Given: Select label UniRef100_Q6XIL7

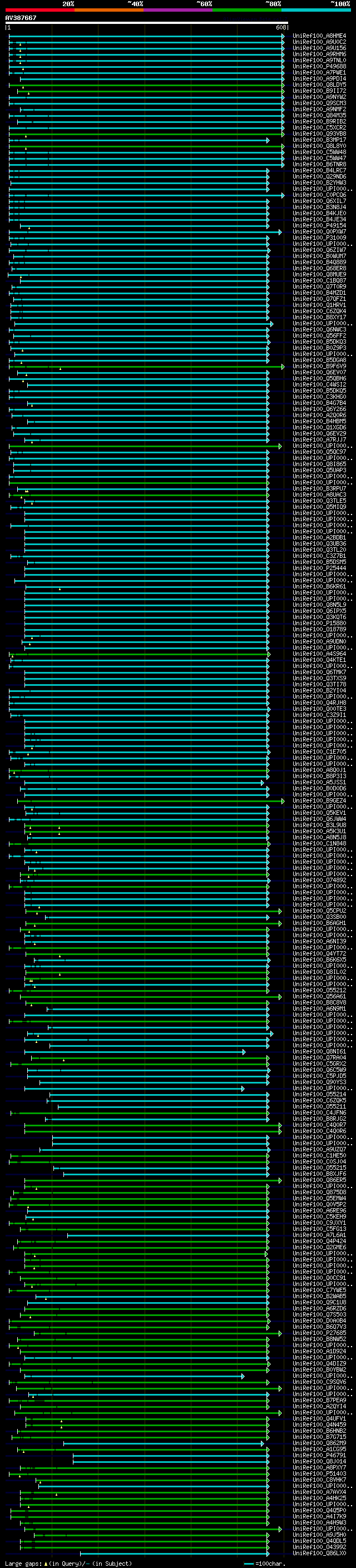Looking at the screenshot, I should tap(319, 201).
